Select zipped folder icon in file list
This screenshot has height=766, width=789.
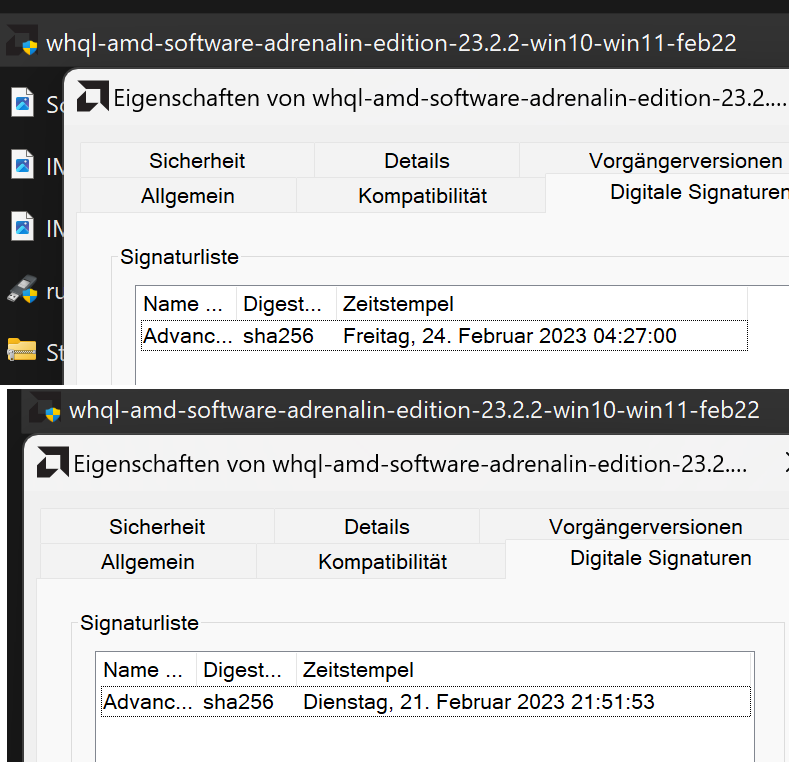(22, 350)
